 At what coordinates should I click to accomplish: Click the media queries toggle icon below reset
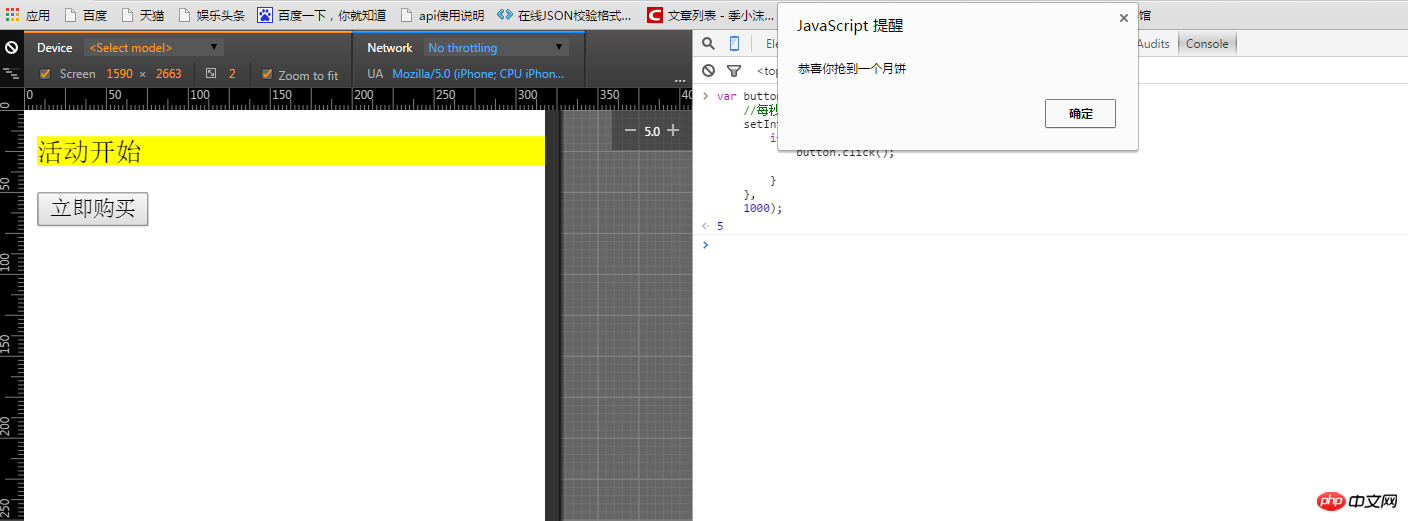11,74
